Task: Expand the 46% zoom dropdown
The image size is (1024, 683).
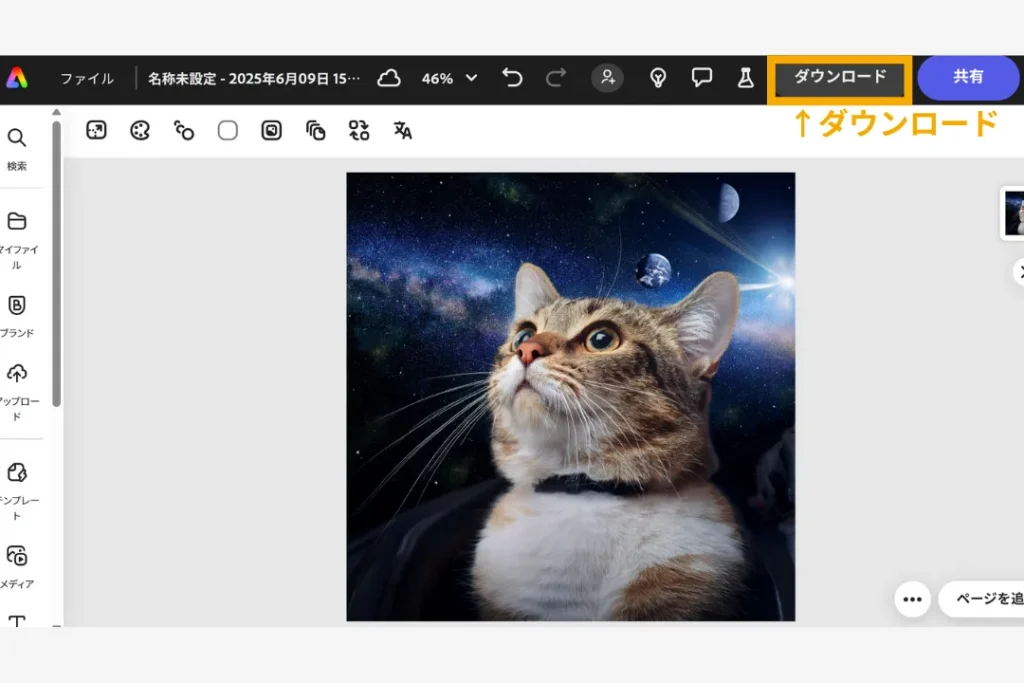Action: pos(449,78)
